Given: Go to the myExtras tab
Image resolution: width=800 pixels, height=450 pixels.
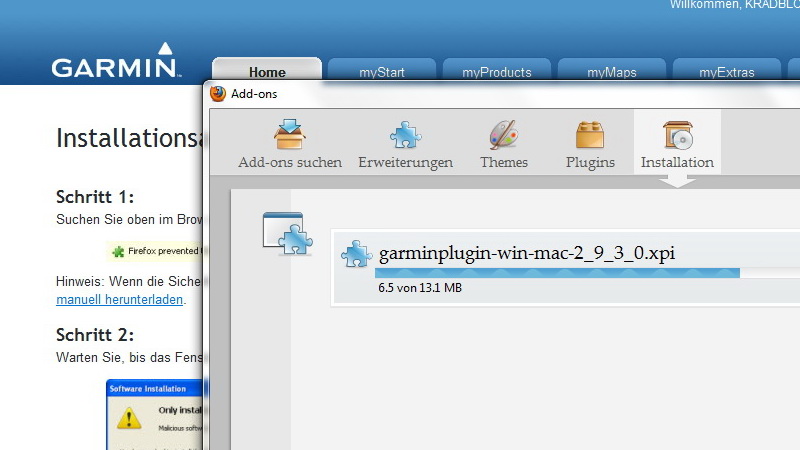Looking at the screenshot, I should tap(726, 72).
